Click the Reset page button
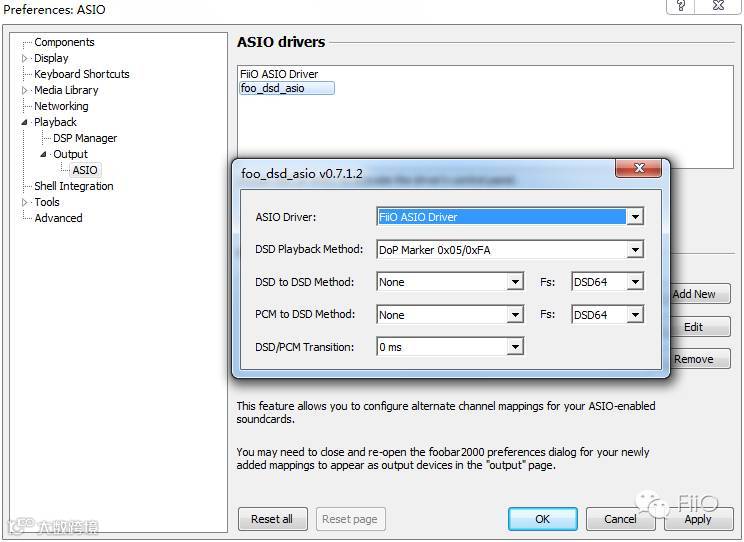 pyautogui.click(x=350, y=519)
